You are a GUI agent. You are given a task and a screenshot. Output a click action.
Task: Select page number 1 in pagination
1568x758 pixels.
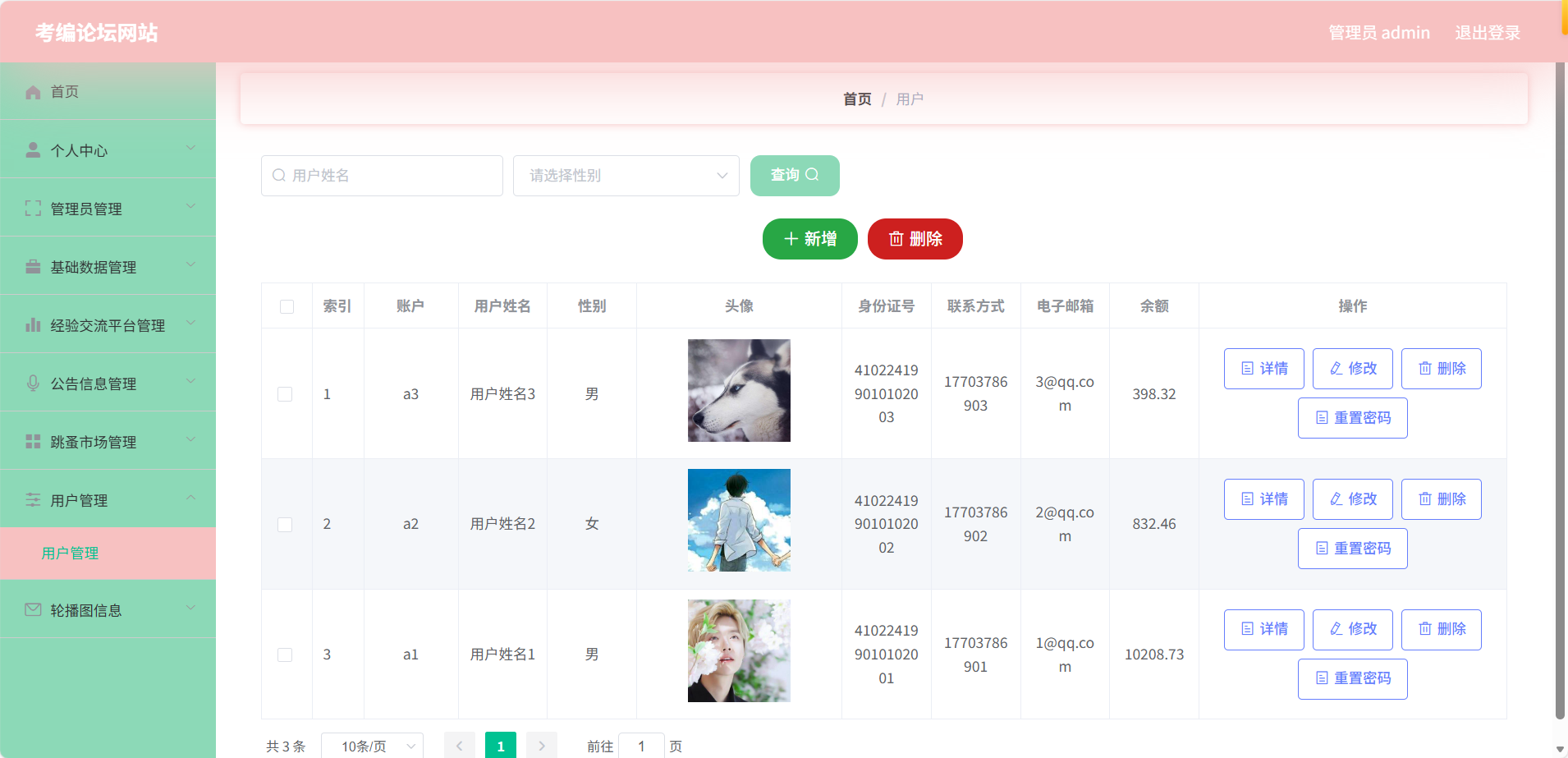501,746
